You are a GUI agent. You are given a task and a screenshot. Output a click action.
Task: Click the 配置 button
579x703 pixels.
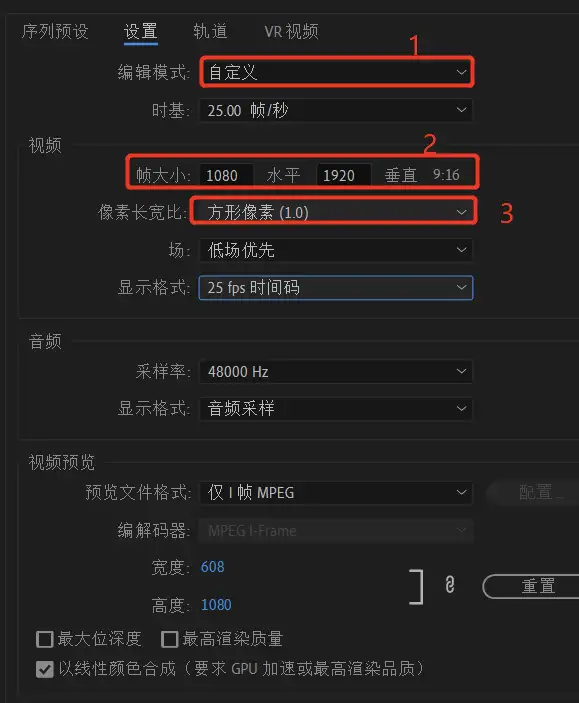534,492
